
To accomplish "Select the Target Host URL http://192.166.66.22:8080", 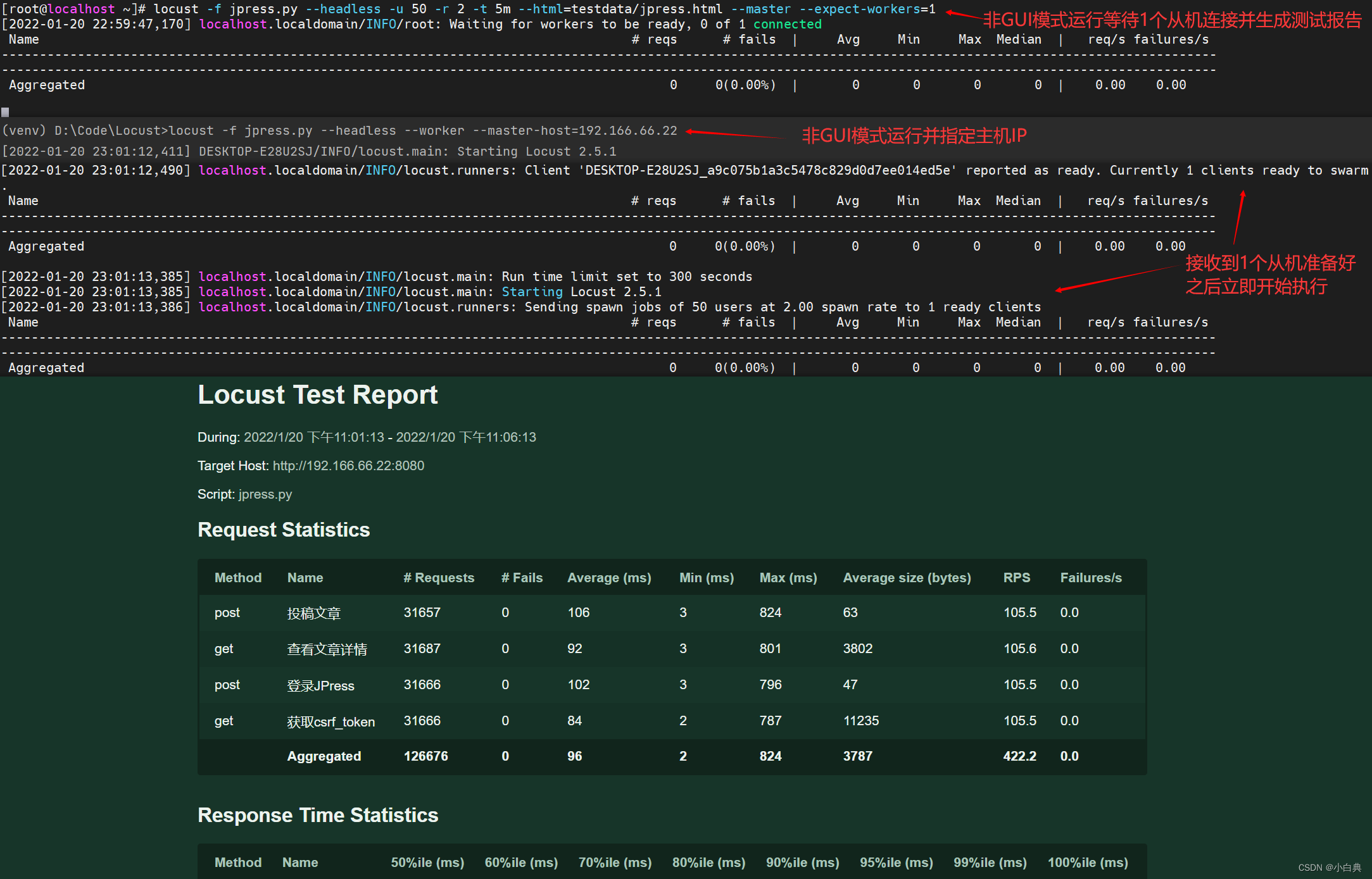I will coord(349,466).
